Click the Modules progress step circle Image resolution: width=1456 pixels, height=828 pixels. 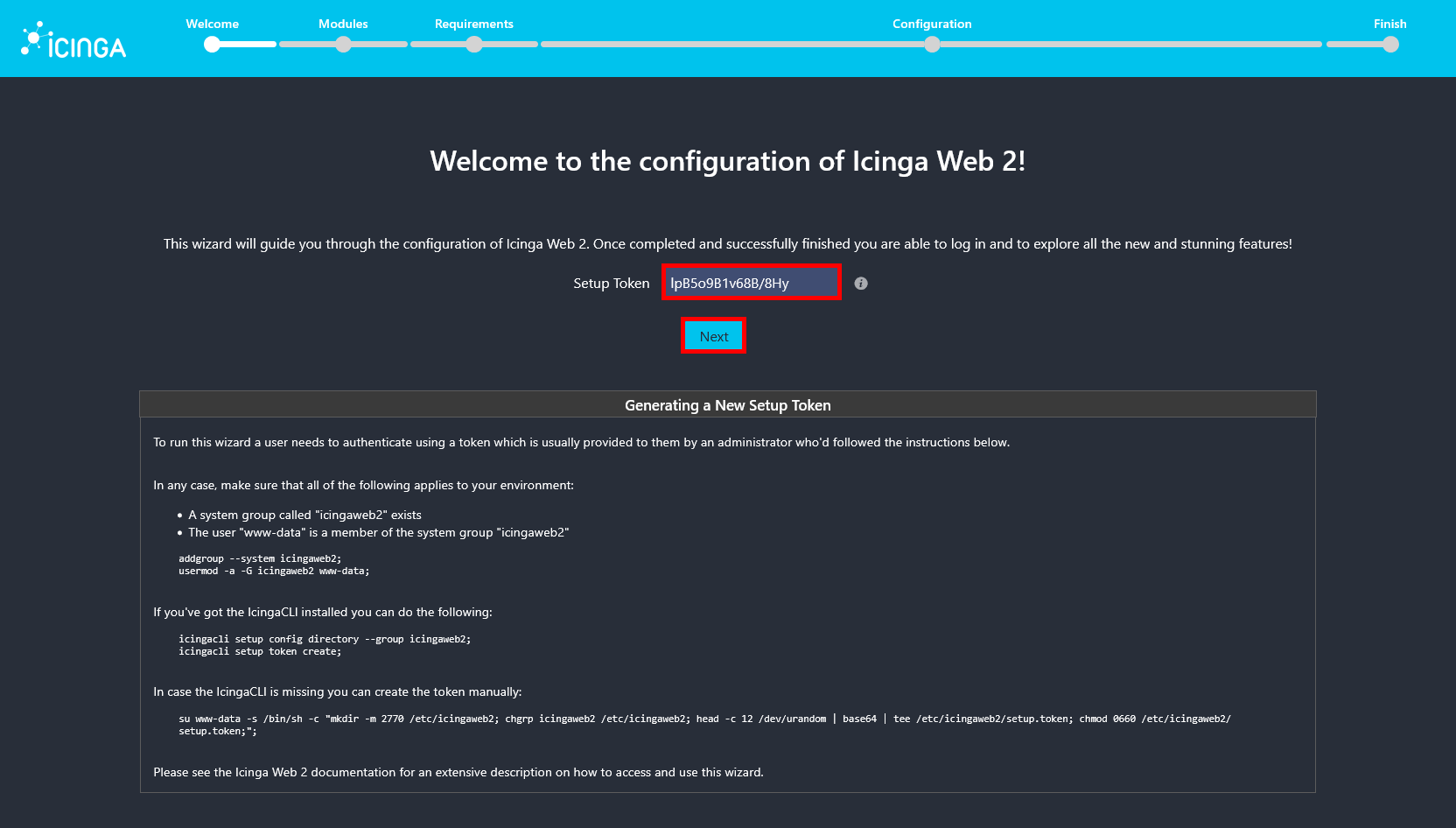[343, 44]
